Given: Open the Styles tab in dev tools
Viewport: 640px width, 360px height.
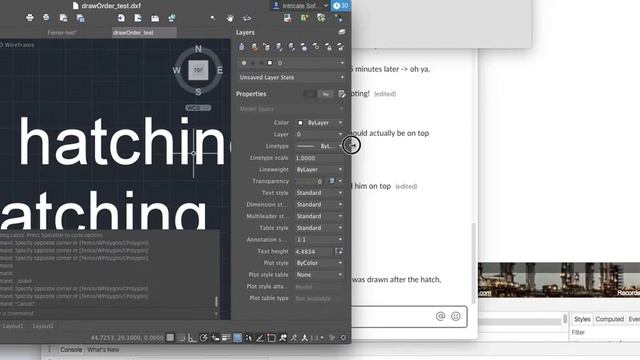Looking at the screenshot, I should [x=582, y=319].
